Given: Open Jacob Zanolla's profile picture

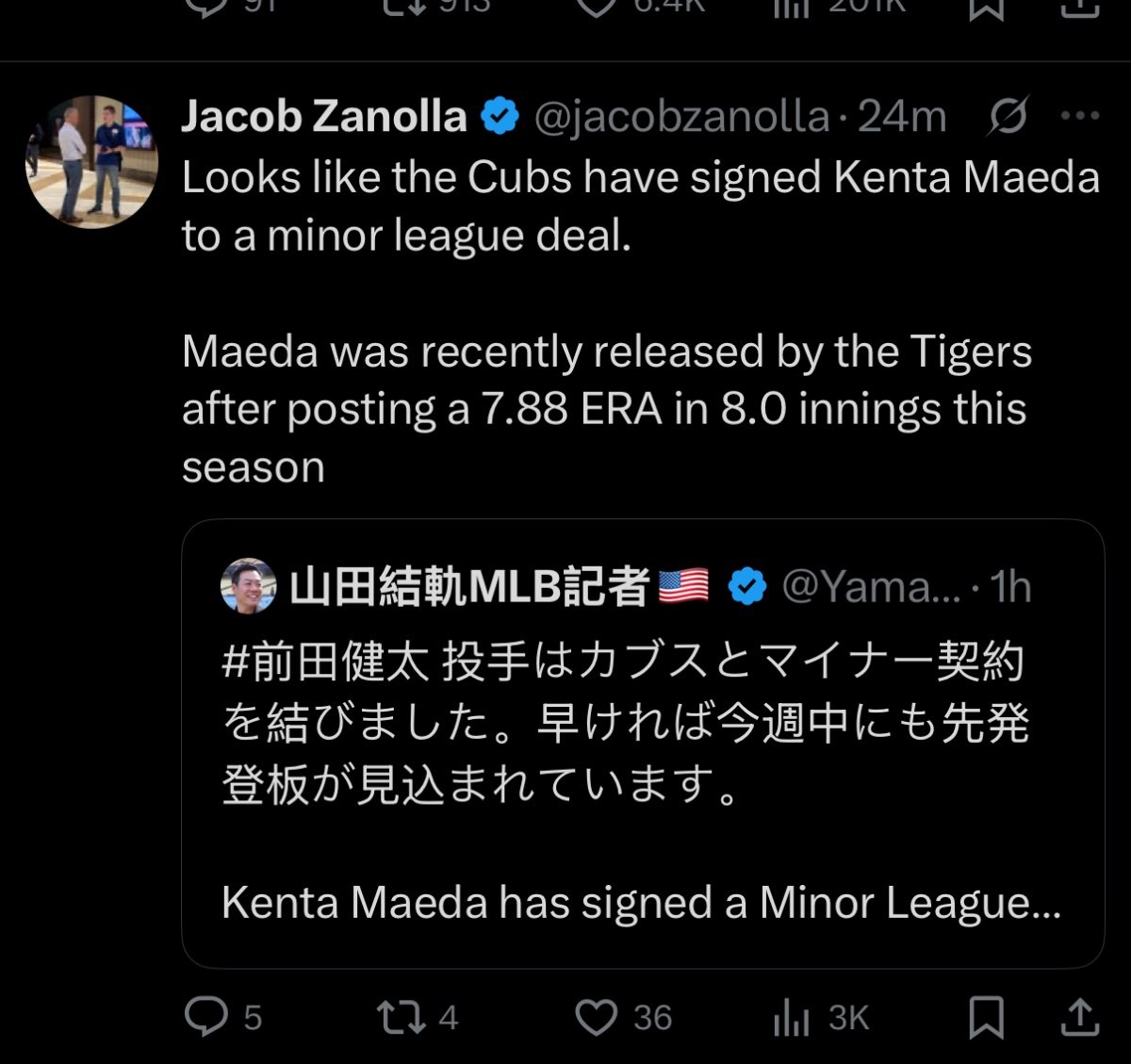Looking at the screenshot, I should [x=91, y=161].
